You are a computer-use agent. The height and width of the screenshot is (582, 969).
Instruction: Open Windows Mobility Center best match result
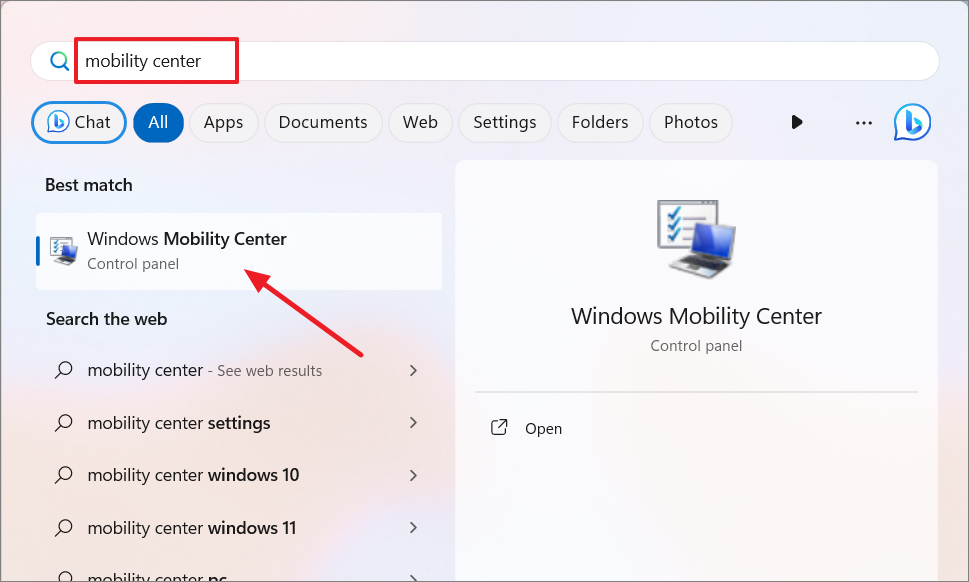point(239,251)
